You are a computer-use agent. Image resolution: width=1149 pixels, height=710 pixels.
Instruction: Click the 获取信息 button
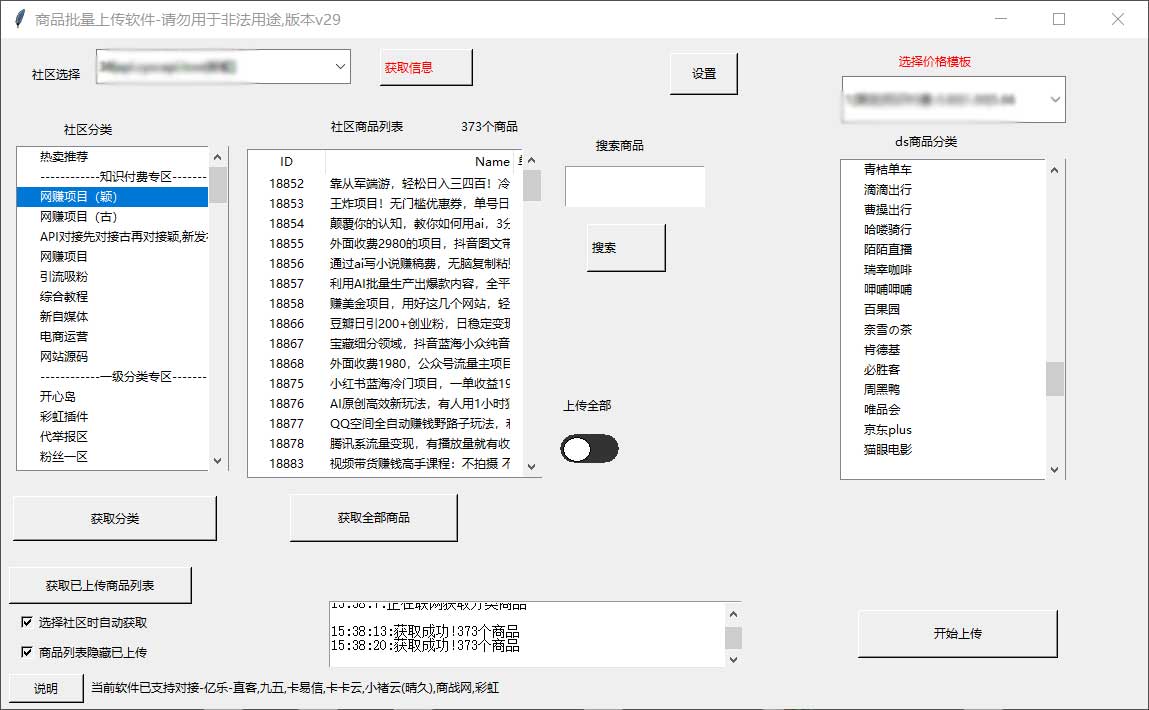(426, 67)
